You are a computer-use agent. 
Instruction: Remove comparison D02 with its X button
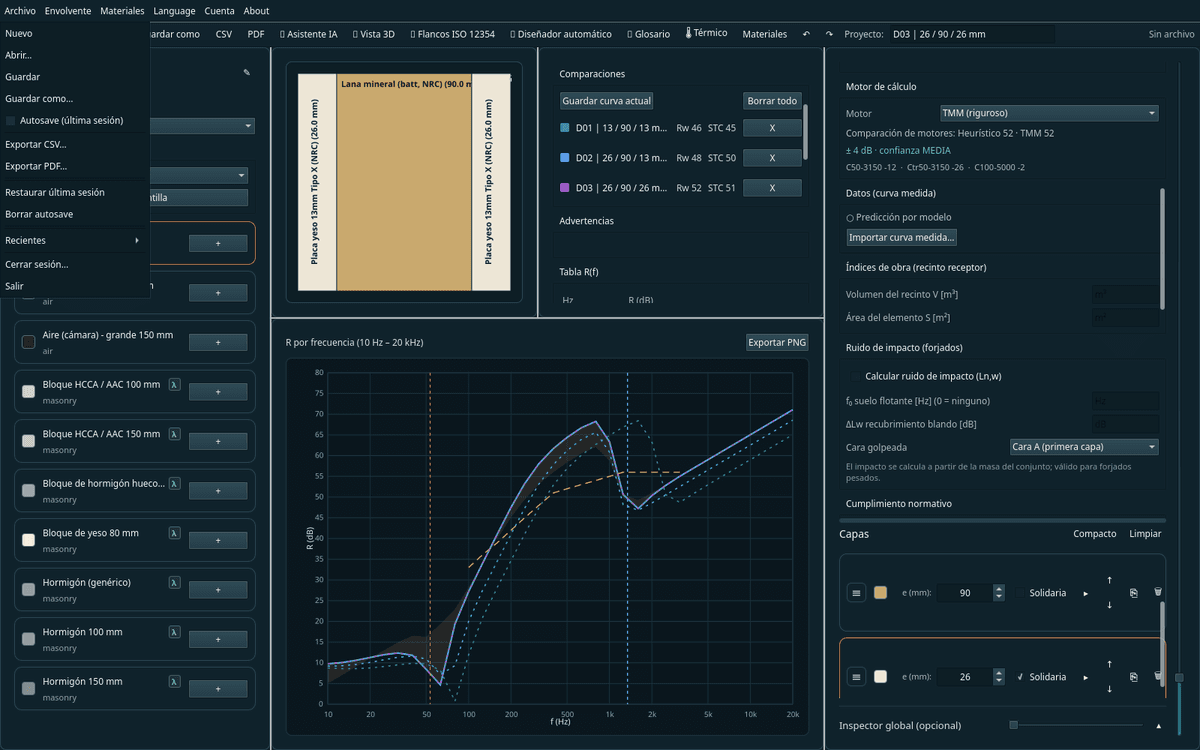pos(773,158)
